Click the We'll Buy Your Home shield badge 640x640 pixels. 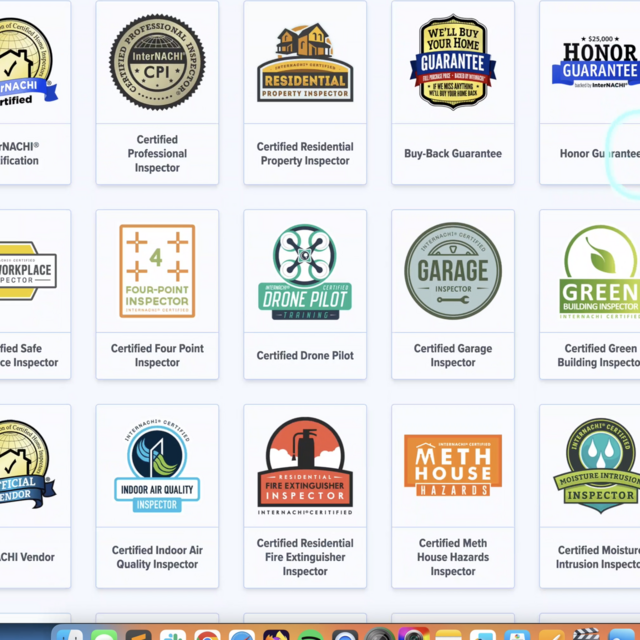[453, 62]
